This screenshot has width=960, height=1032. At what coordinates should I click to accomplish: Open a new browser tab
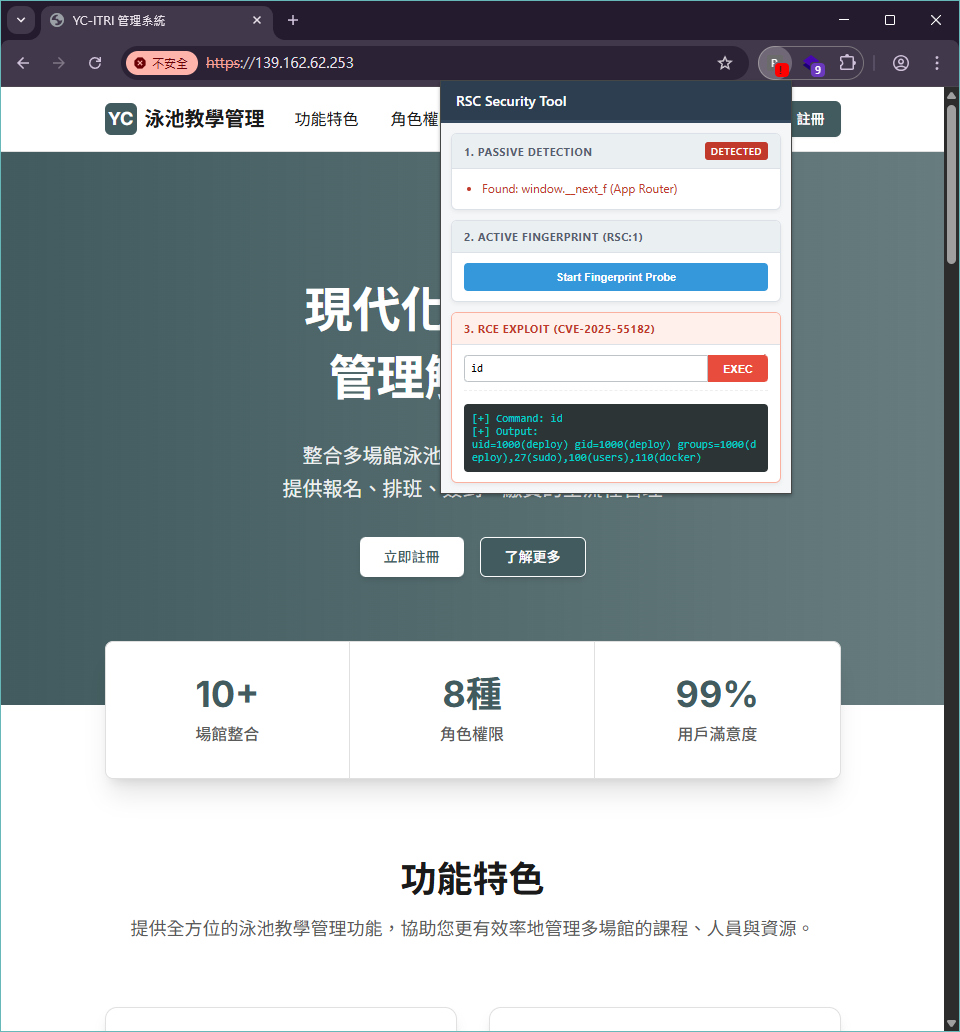click(293, 20)
